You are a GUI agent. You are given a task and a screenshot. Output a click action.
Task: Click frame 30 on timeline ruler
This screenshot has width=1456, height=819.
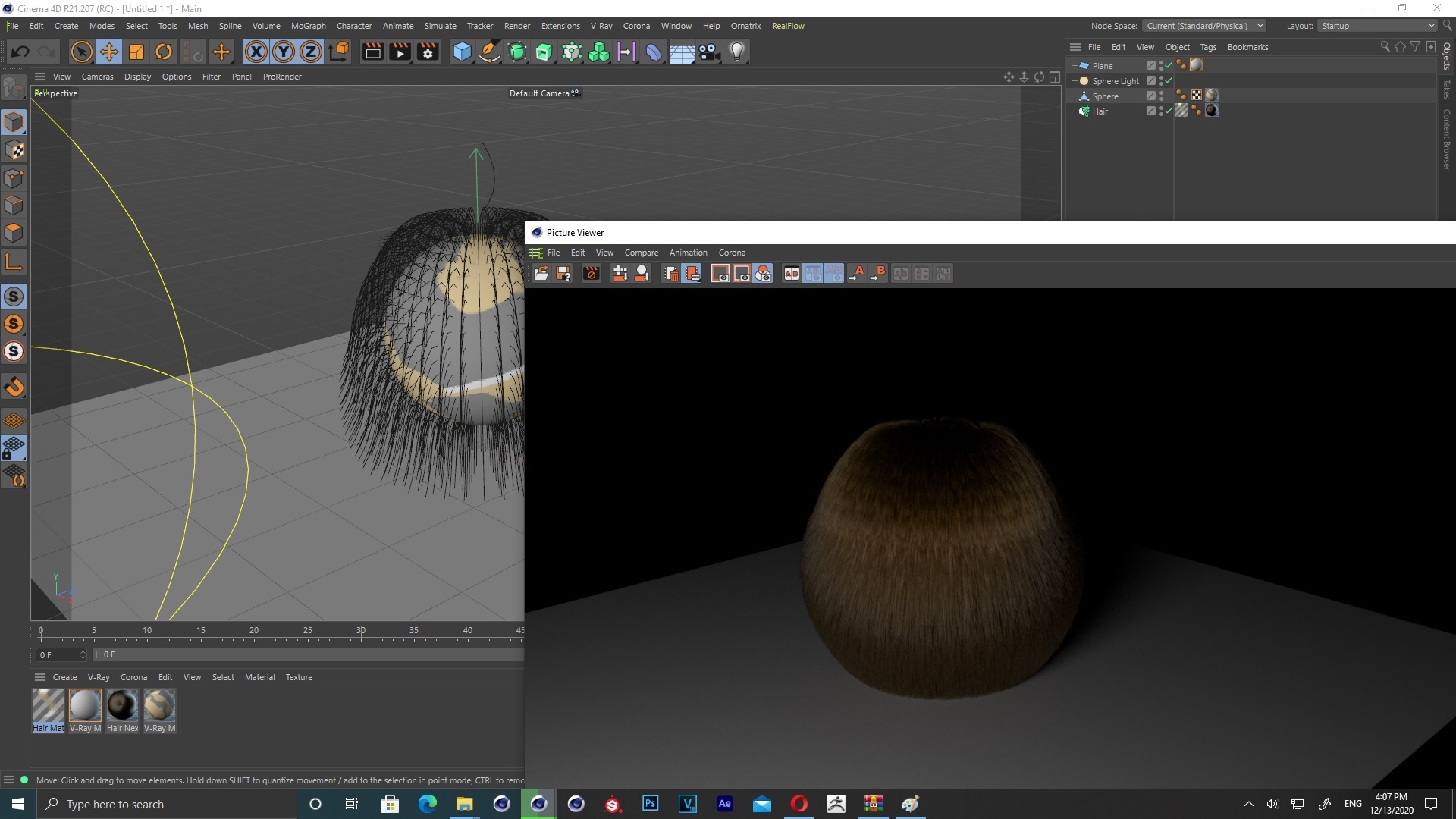coord(361,630)
